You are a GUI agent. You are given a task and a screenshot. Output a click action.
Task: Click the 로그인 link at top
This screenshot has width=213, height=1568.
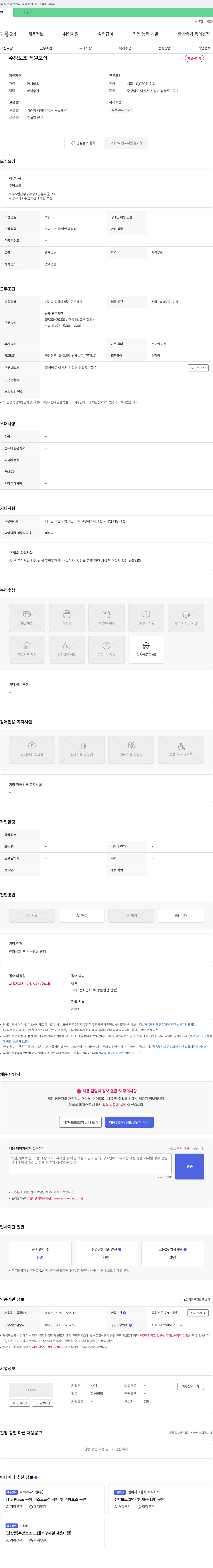pos(198,21)
